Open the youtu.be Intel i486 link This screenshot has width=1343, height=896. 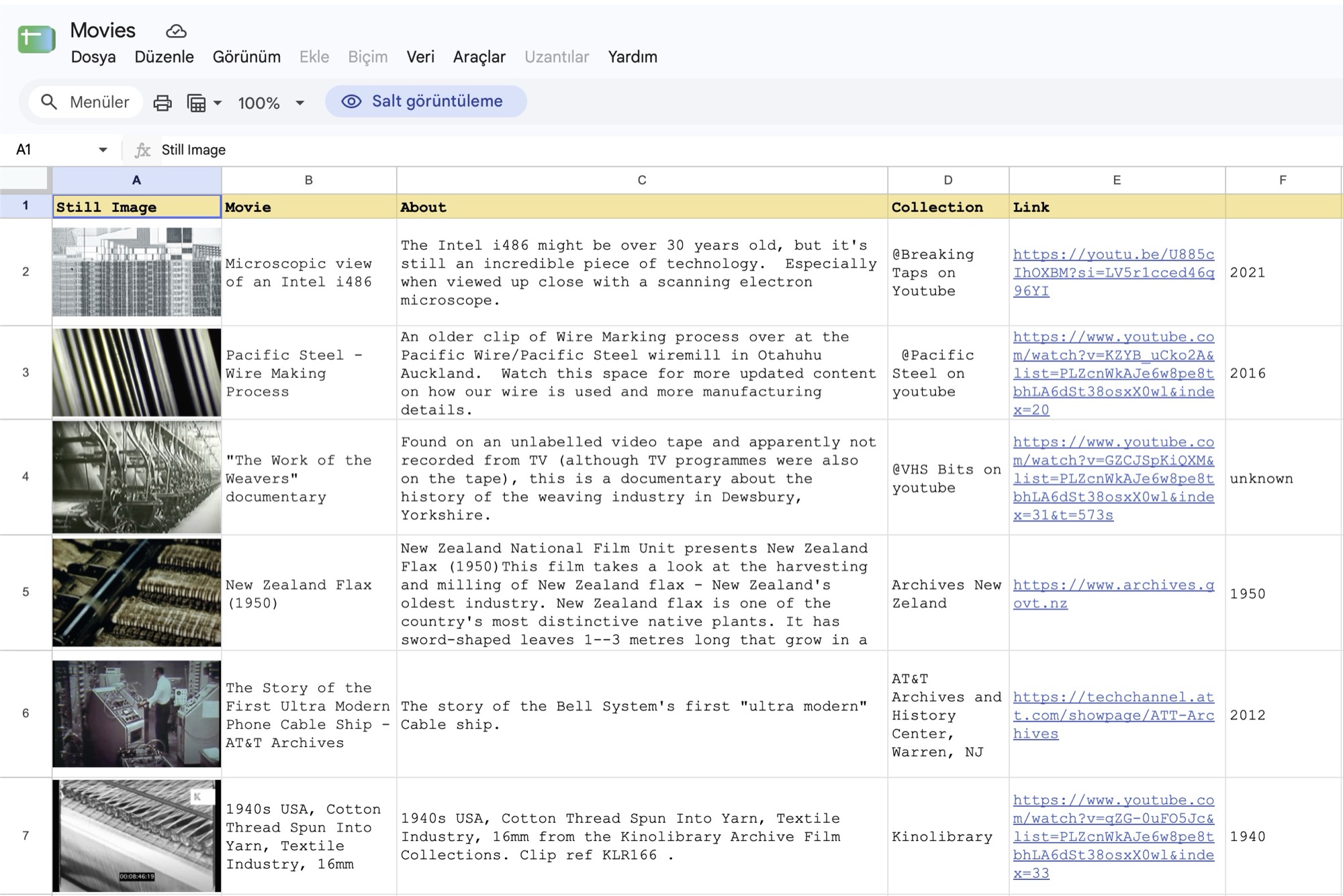pyautogui.click(x=1113, y=272)
